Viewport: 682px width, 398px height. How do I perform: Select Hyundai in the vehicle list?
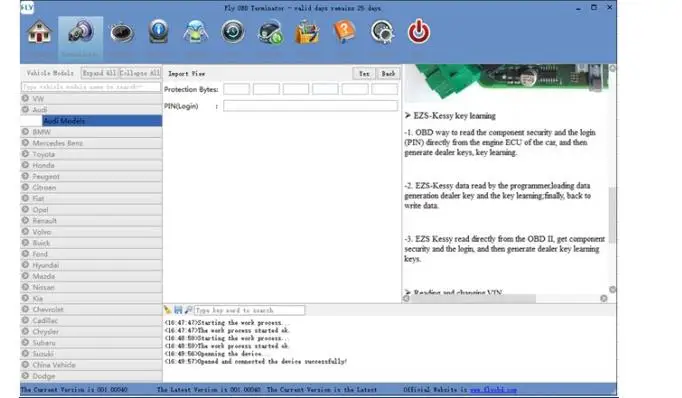click(x=91, y=265)
